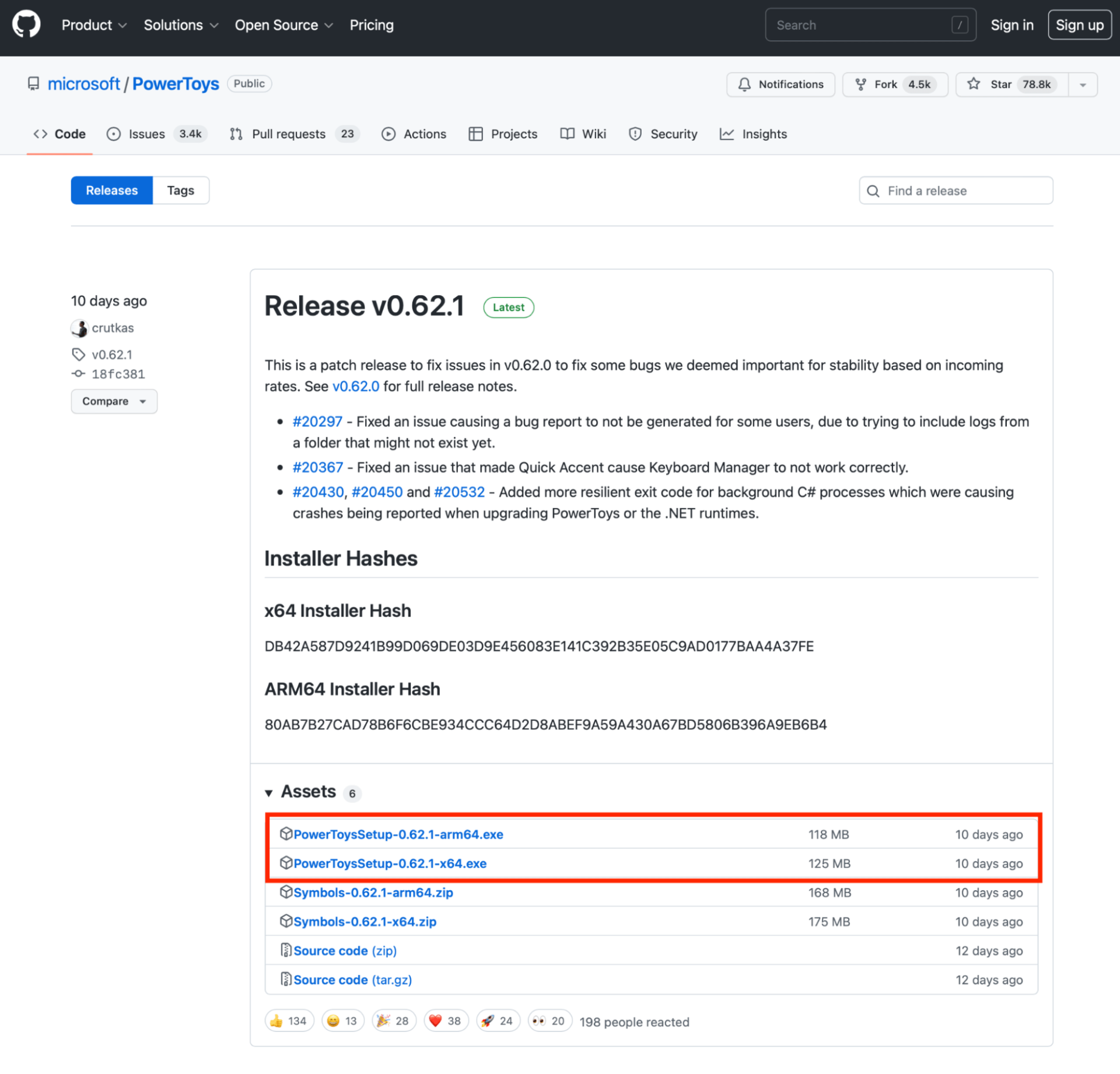Select the Actions tab

tap(423, 133)
